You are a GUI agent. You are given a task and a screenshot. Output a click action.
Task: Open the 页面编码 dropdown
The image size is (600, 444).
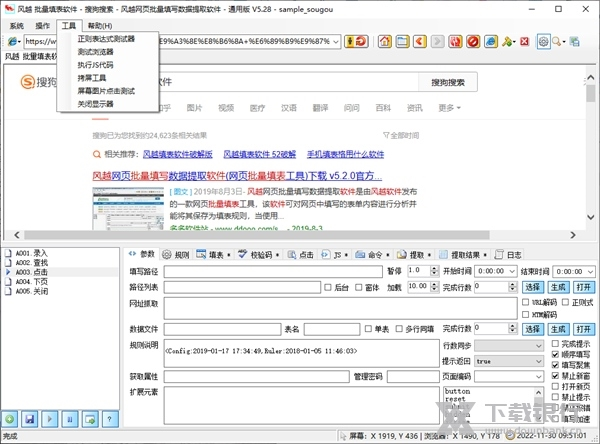tap(539, 377)
